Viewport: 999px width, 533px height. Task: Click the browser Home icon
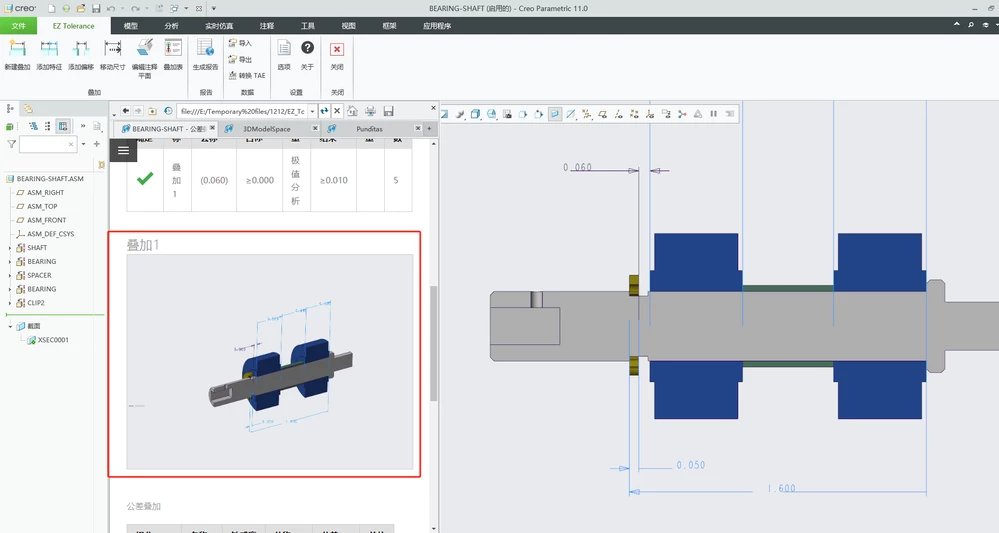[352, 111]
